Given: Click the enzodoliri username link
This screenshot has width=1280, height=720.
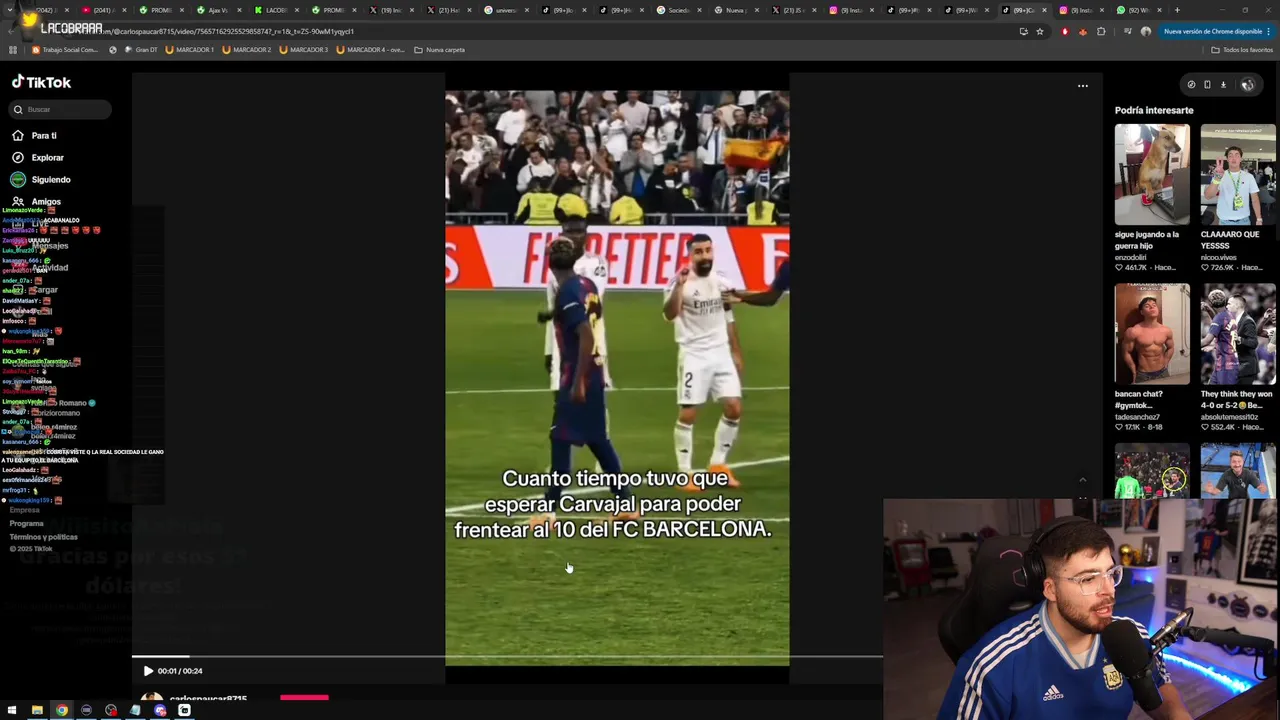Looking at the screenshot, I should click(1132, 257).
